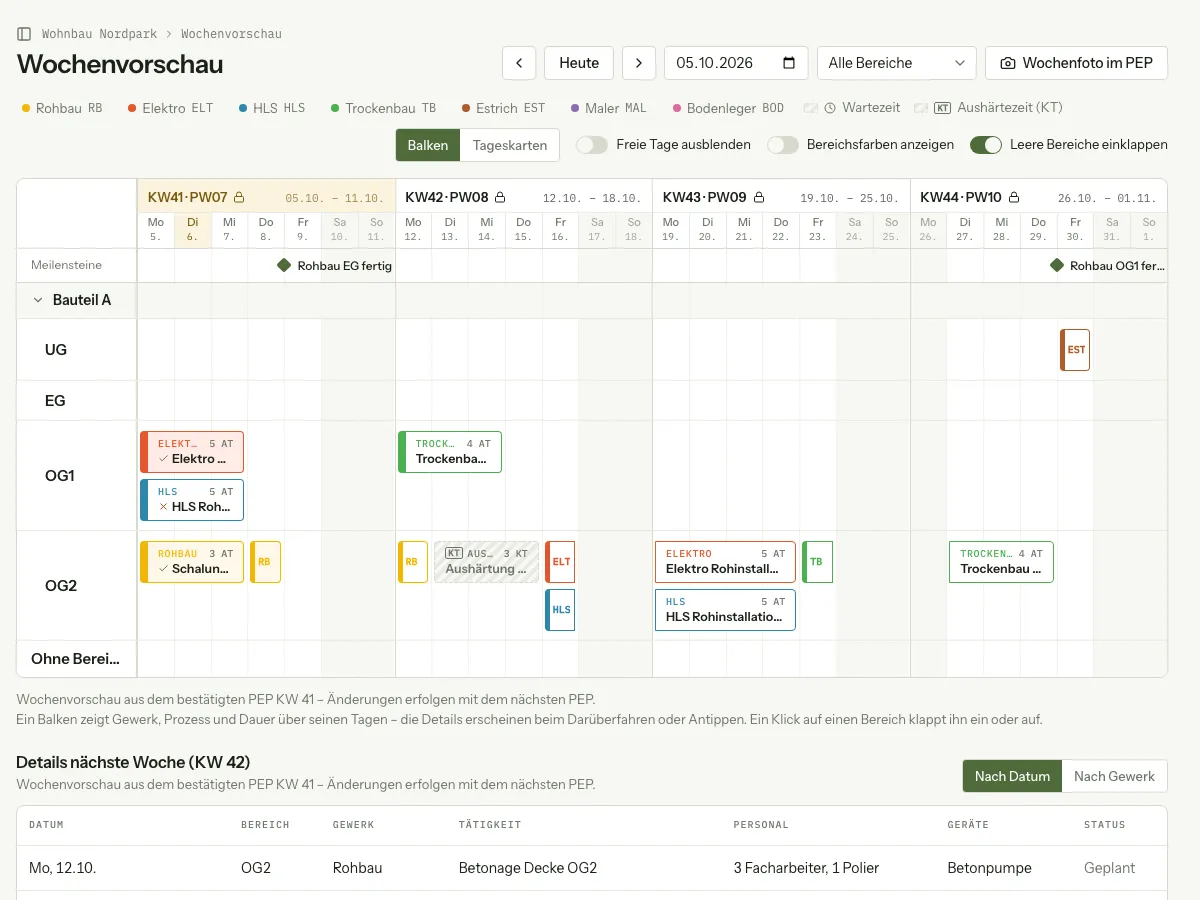Screen dimensions: 1200x900
Task: Sort details Nach Gewerk
Action: point(1114,776)
